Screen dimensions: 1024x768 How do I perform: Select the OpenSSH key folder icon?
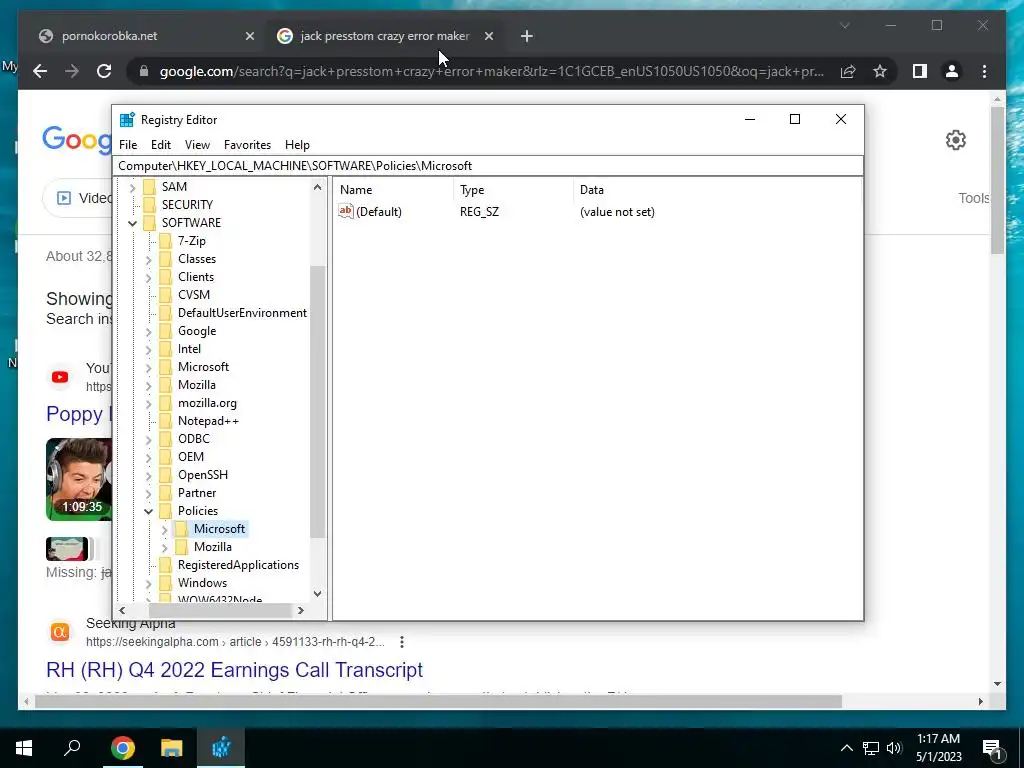[166, 475]
